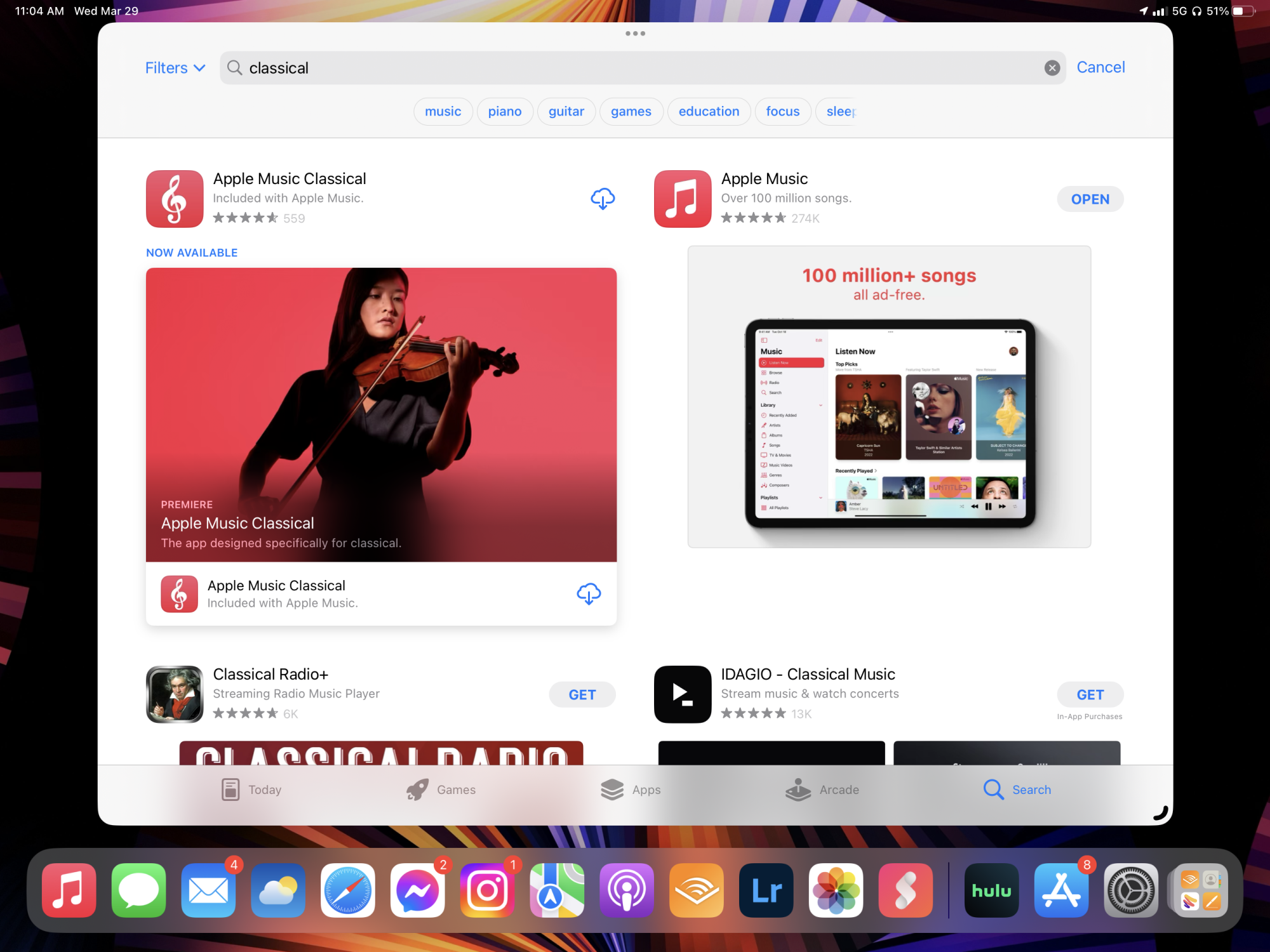
Task: Switch to the Today tab
Action: [x=251, y=790]
